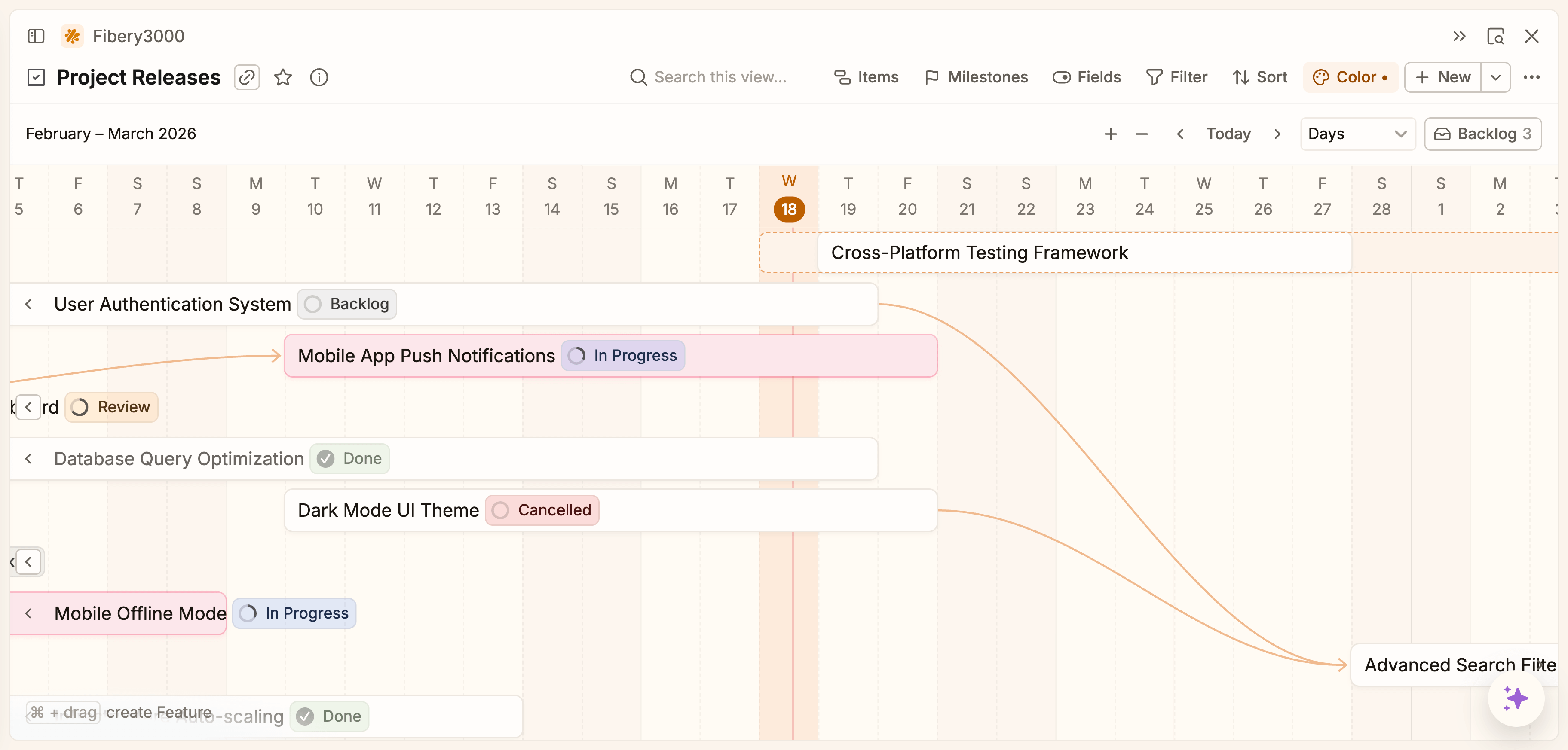Click the Fibery3000 workspace logo
Viewport: 1568px width, 750px height.
click(x=72, y=36)
